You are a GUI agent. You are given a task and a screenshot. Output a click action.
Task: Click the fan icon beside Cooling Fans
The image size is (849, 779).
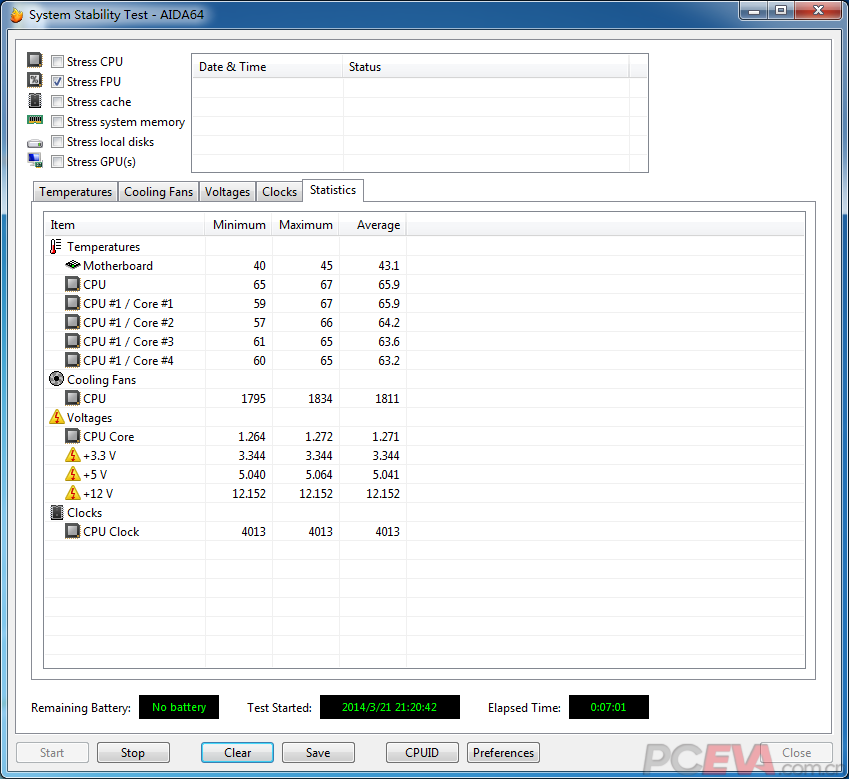(56, 380)
